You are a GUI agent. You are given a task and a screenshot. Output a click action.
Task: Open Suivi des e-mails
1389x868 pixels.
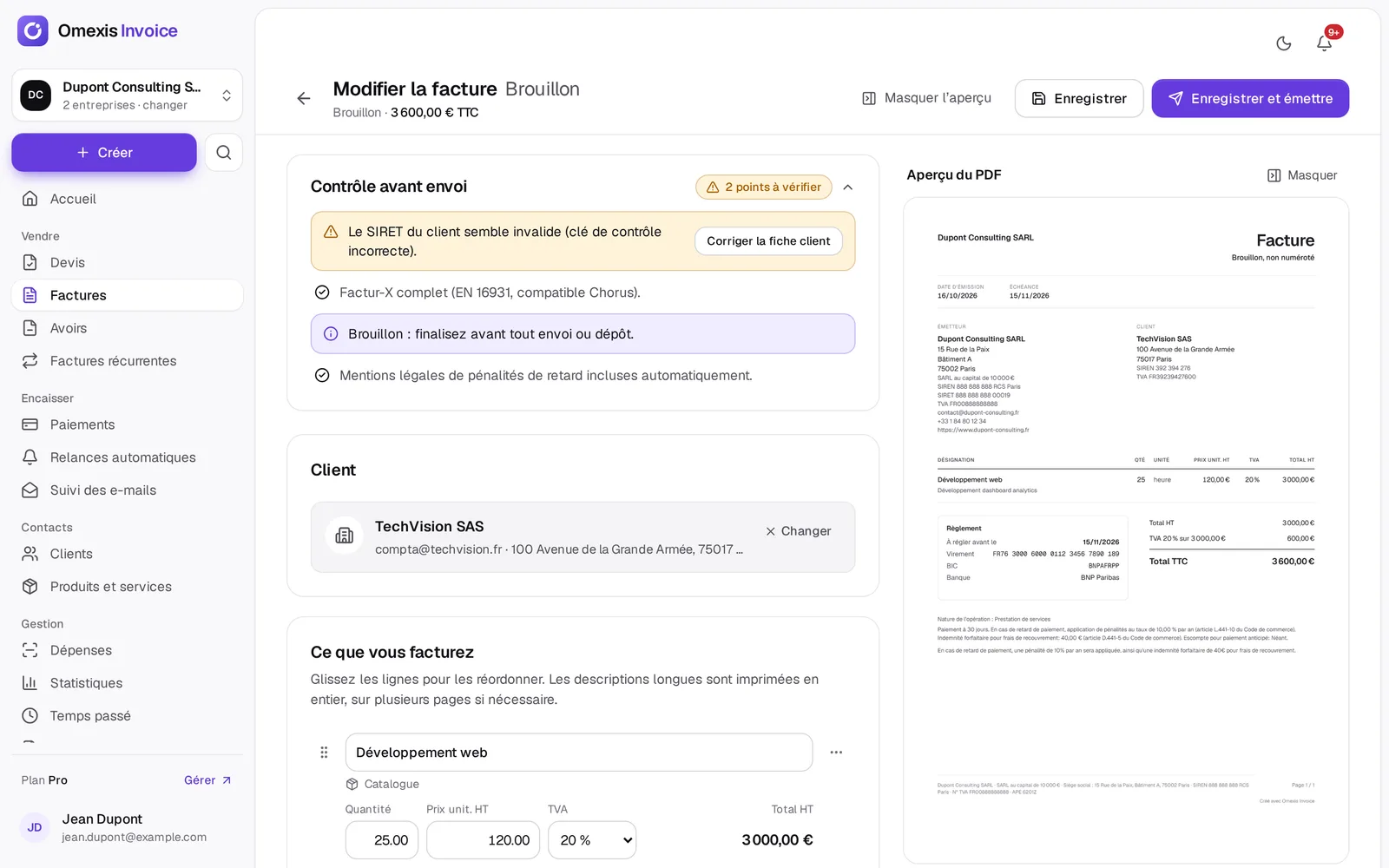coord(127,490)
